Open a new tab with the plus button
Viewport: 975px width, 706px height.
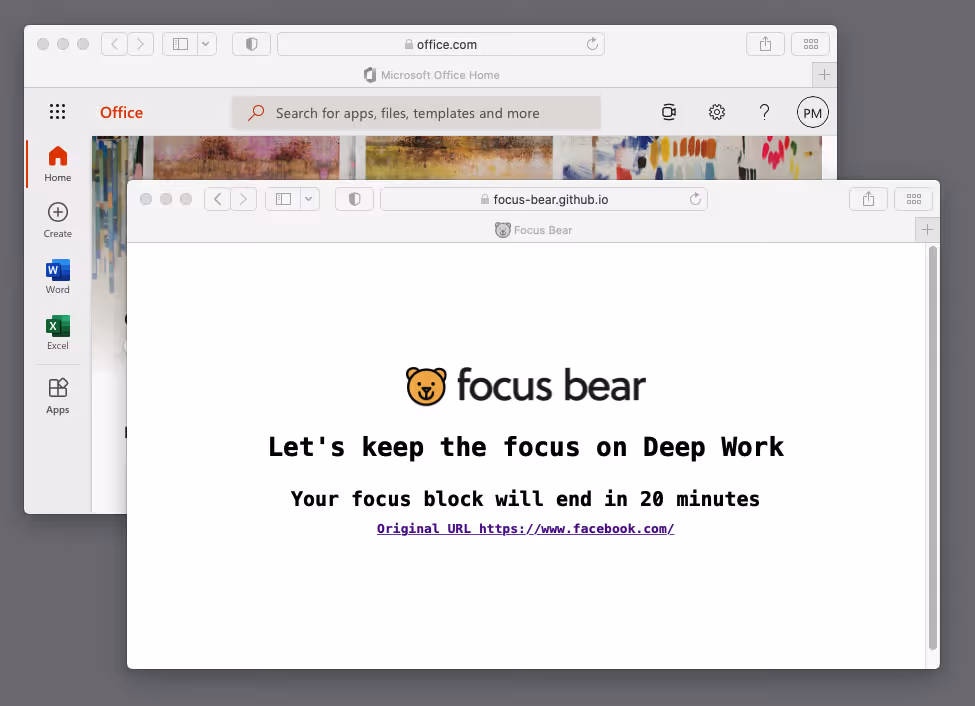pyautogui.click(x=926, y=229)
